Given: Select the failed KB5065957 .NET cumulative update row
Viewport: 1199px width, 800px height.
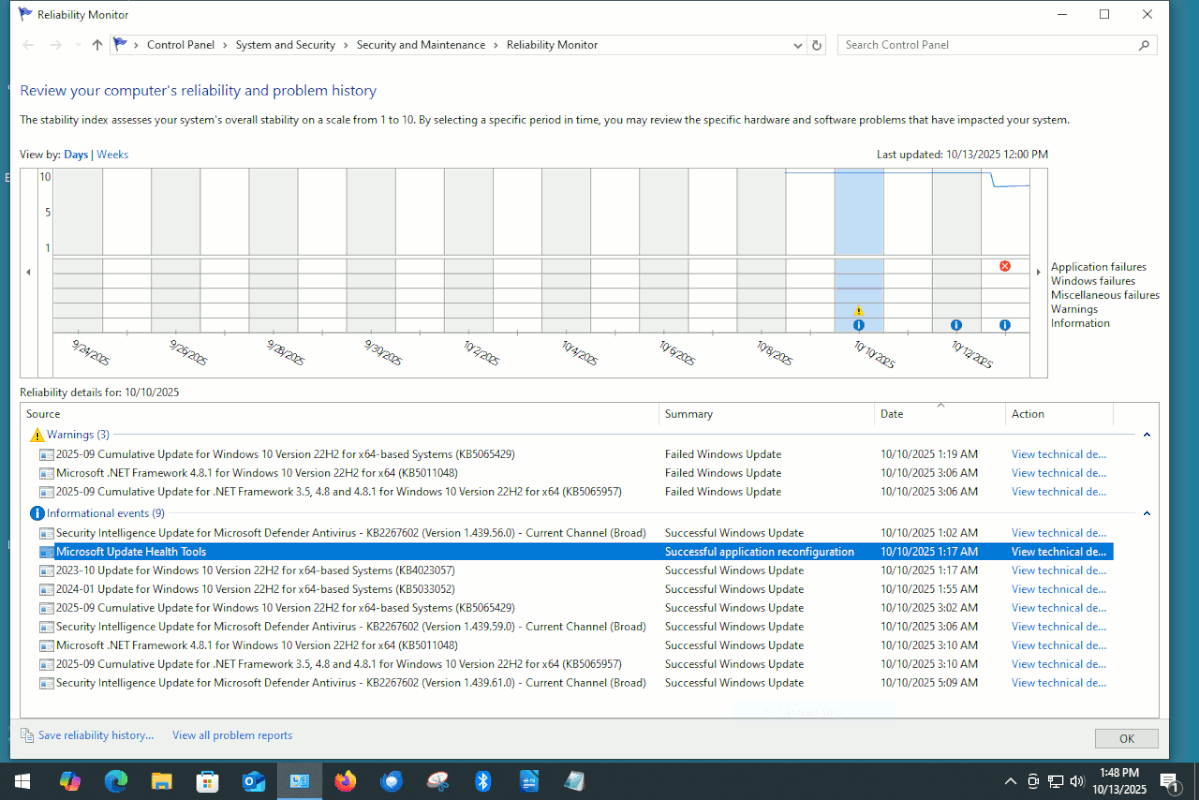Looking at the screenshot, I should [x=576, y=492].
